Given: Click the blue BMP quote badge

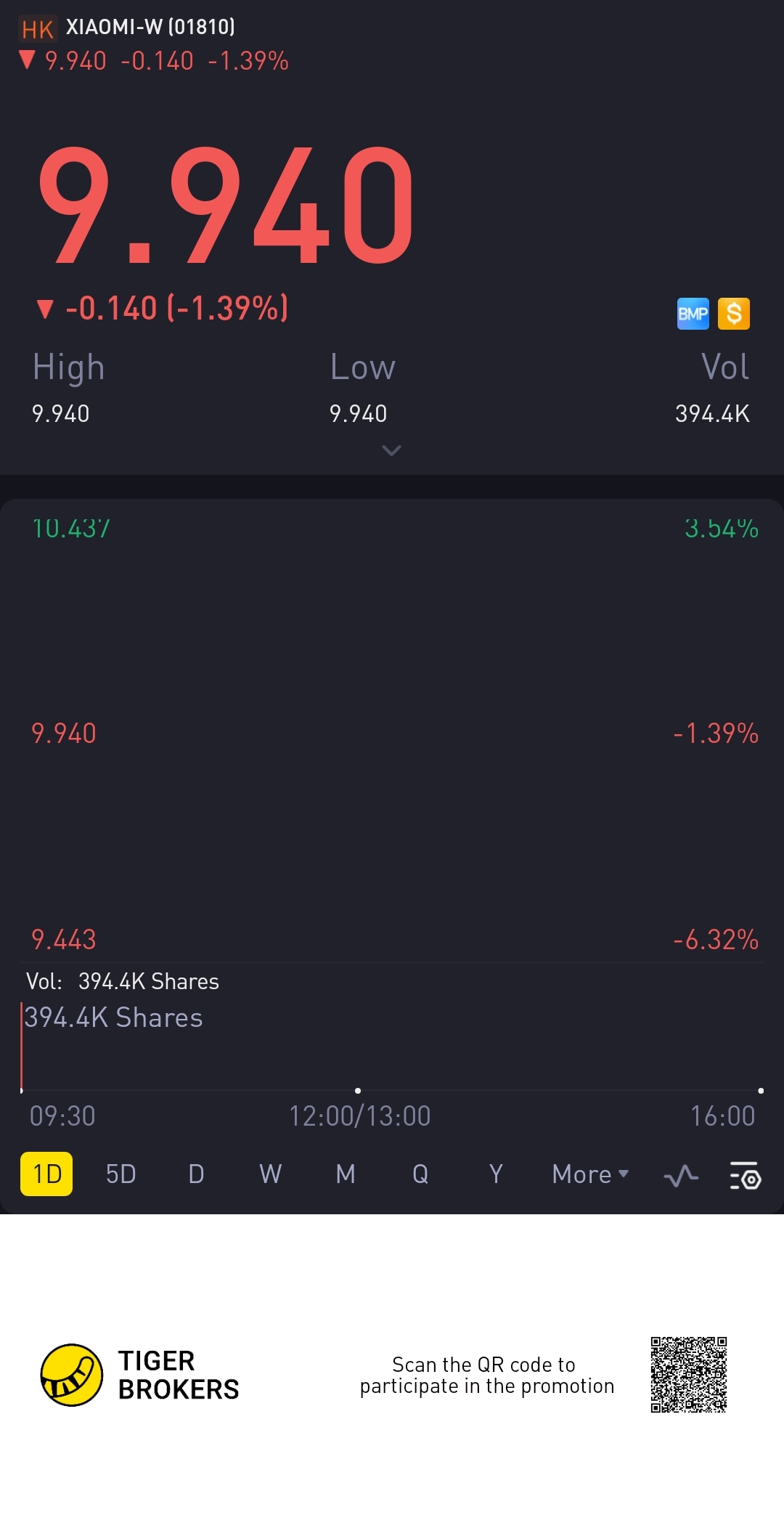Looking at the screenshot, I should tap(693, 314).
